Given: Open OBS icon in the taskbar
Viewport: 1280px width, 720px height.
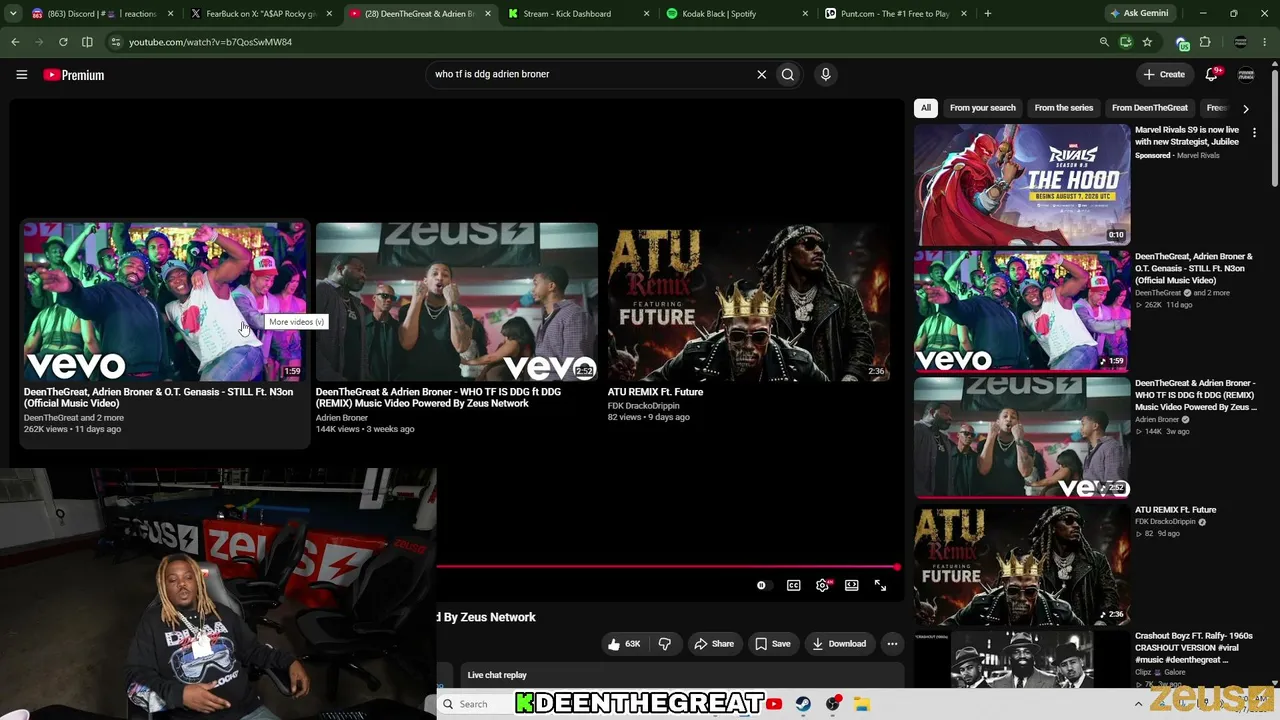Looking at the screenshot, I should tap(833, 704).
